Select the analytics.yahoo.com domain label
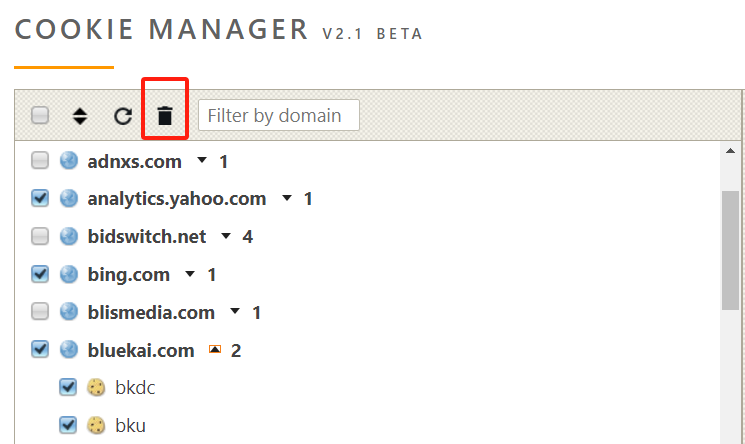The width and height of the screenshot is (745, 444). point(177,199)
